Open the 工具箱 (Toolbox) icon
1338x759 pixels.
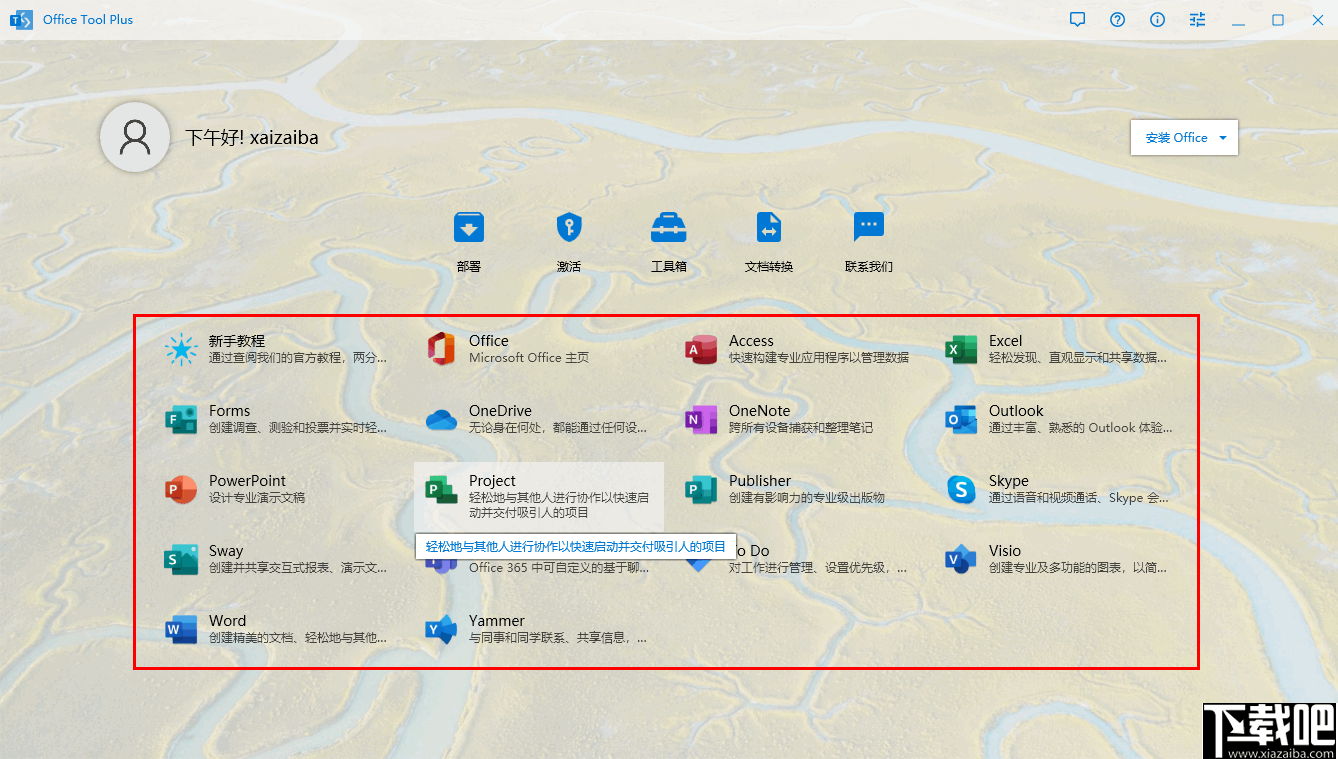(668, 240)
